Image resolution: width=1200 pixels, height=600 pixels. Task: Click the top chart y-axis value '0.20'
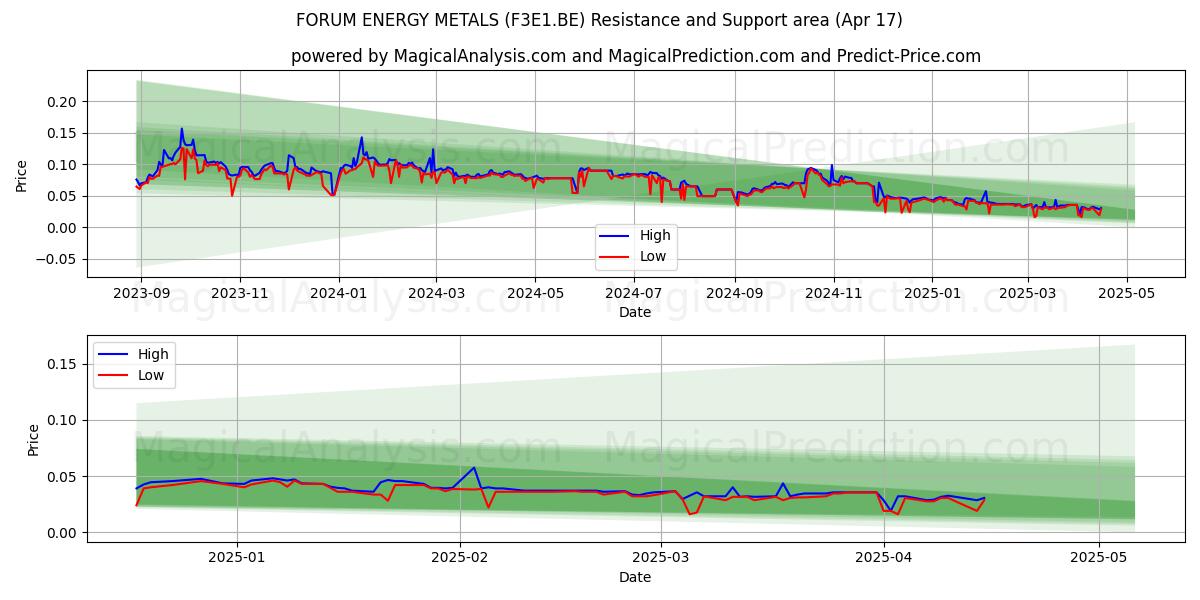click(x=62, y=101)
